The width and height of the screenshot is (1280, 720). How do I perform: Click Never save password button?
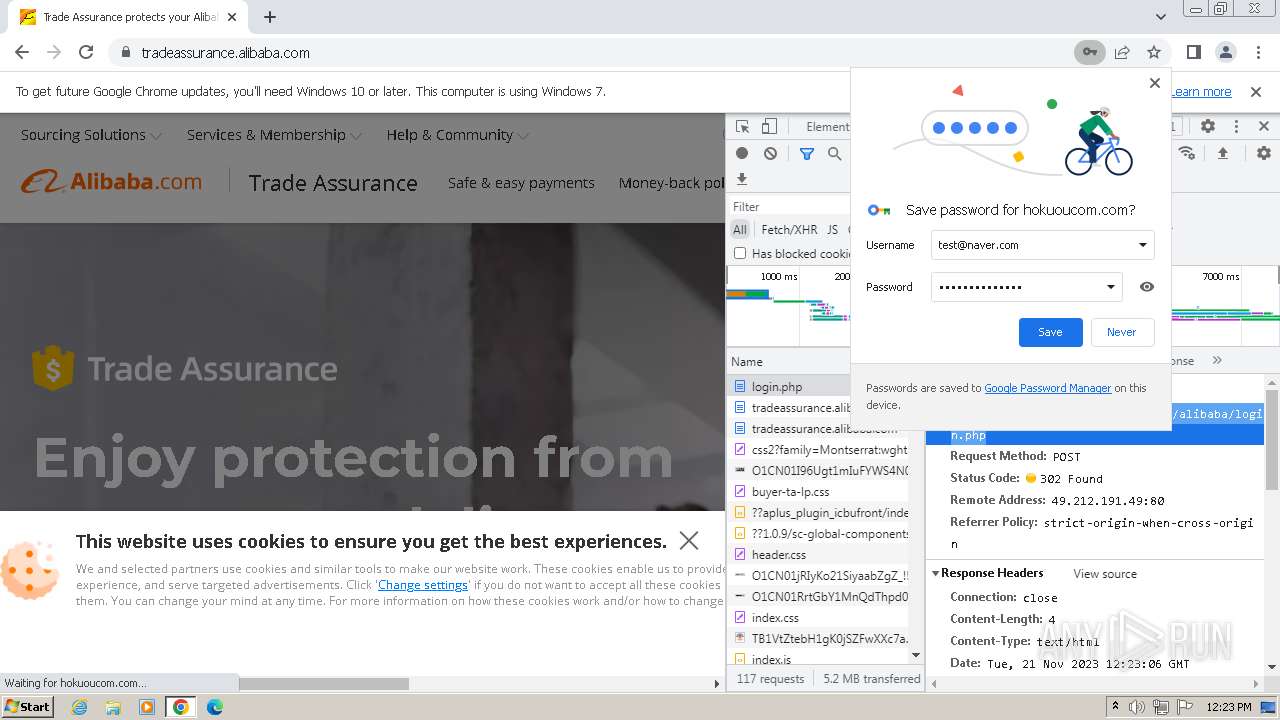1121,332
